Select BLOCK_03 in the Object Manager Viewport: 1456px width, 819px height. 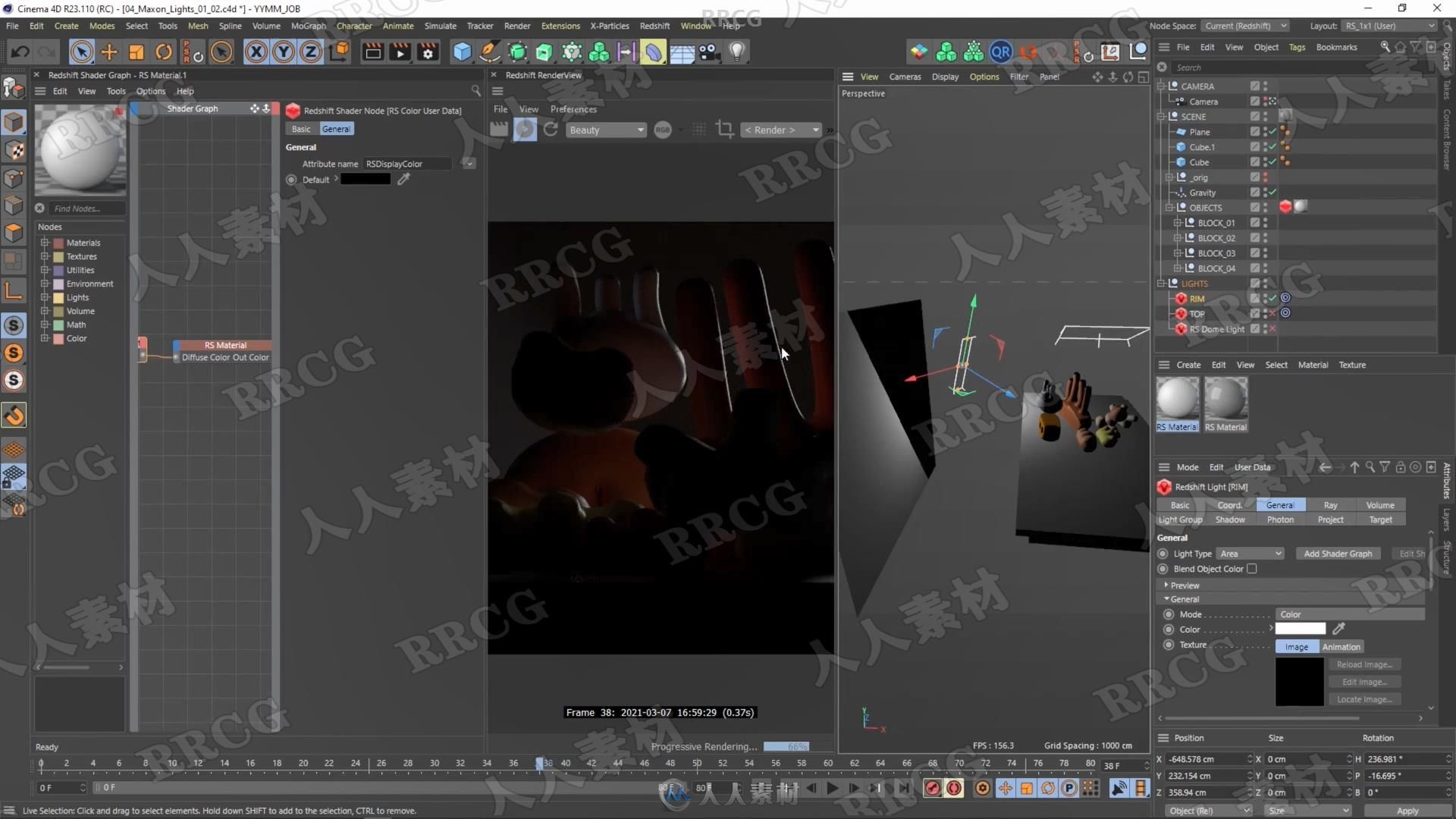pos(1216,253)
